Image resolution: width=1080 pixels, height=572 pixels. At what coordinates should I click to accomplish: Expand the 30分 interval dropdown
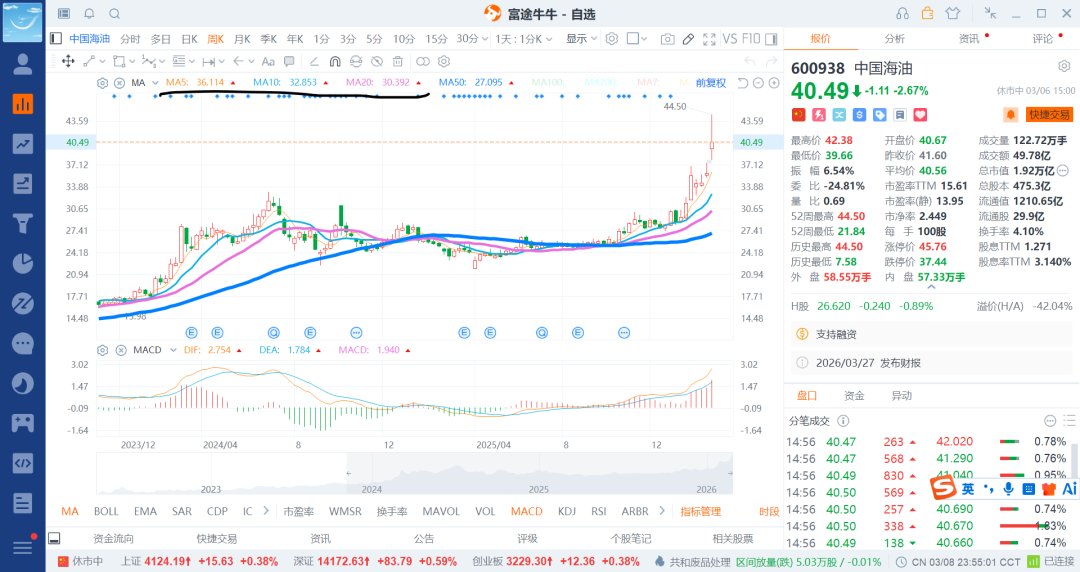pyautogui.click(x=472, y=39)
